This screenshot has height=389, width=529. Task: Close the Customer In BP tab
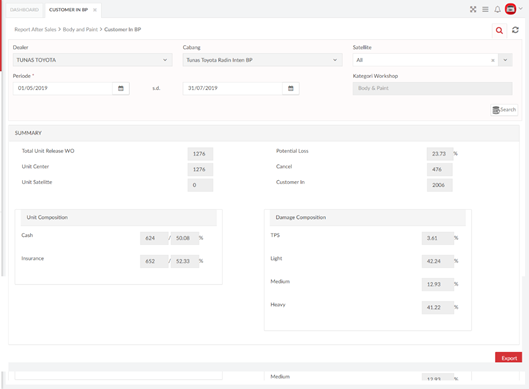pyautogui.click(x=95, y=10)
